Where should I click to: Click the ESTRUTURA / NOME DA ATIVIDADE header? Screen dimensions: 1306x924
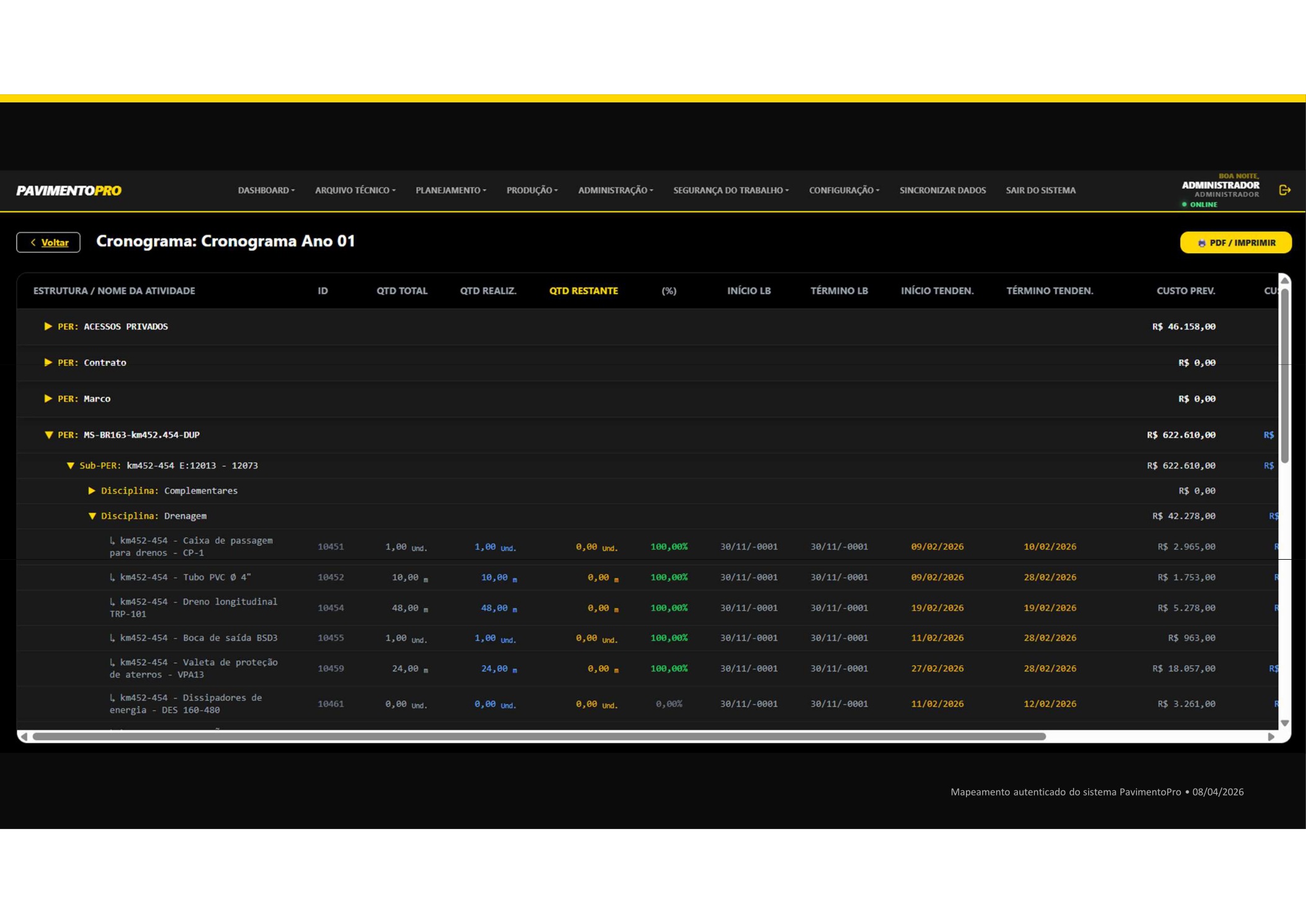(114, 291)
